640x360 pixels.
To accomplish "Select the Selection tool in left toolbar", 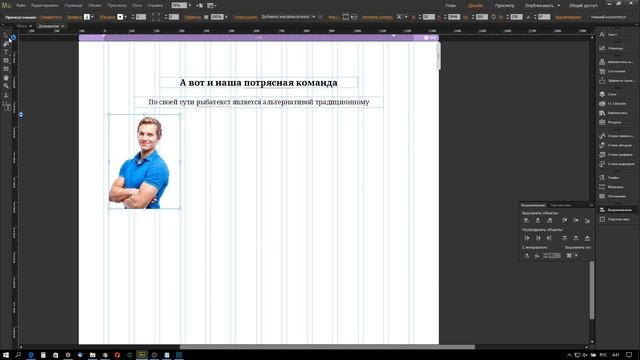I will [6, 36].
